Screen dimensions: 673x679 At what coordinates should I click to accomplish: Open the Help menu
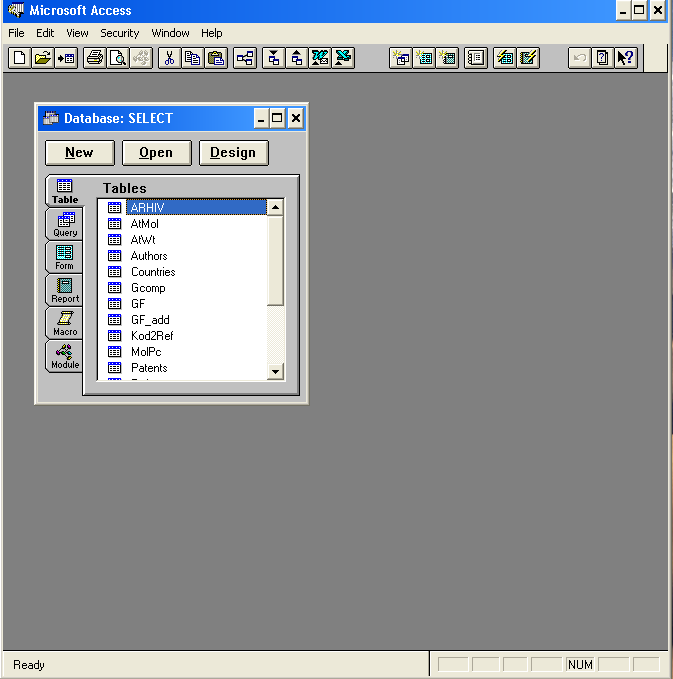coord(211,33)
